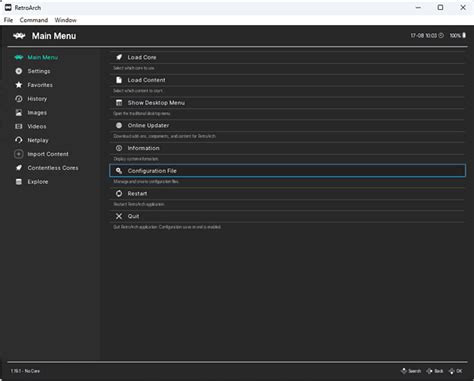
Task: Select Load Content menu entry
Action: tap(287, 80)
